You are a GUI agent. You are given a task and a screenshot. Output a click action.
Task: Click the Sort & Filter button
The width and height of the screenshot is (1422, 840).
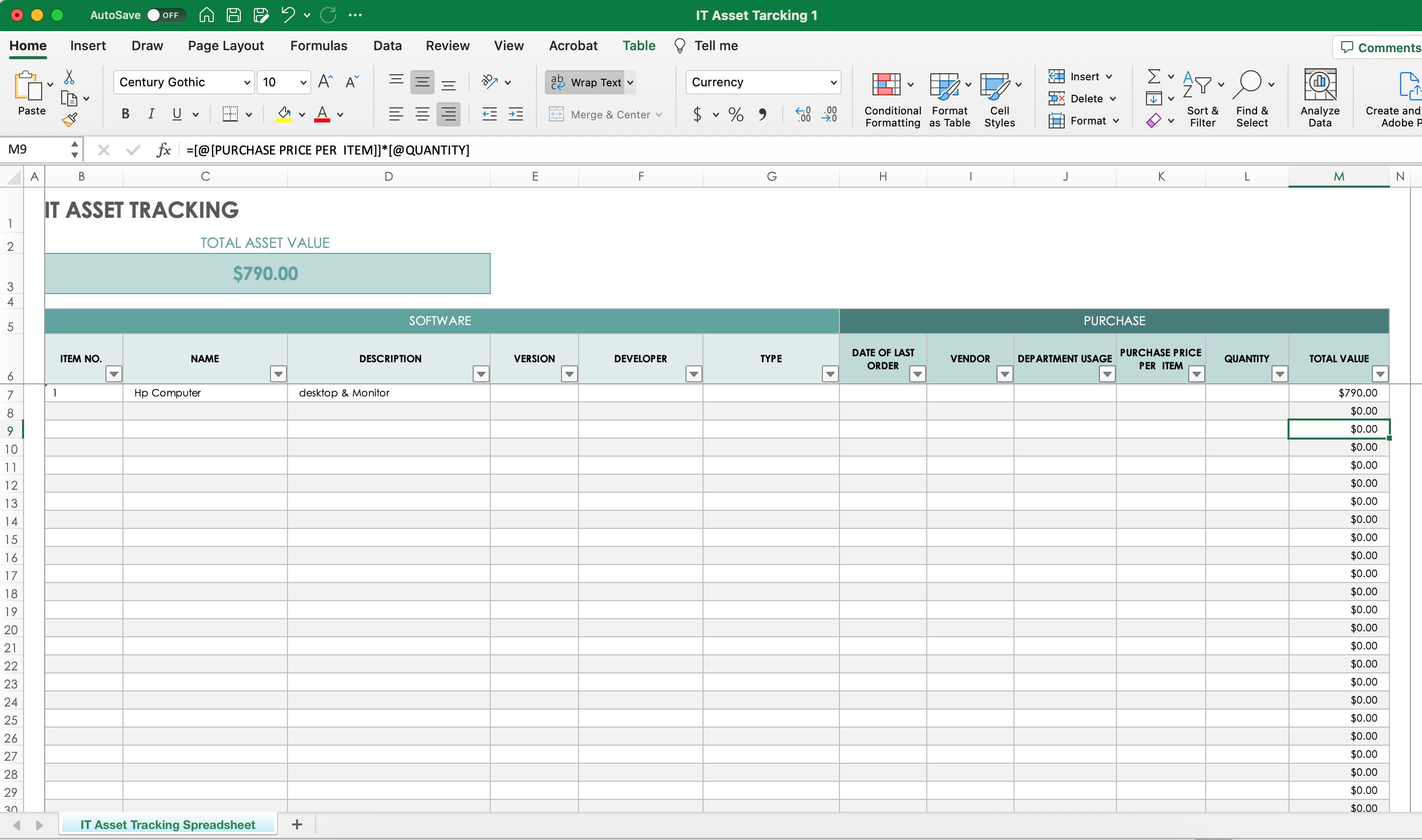click(1202, 97)
